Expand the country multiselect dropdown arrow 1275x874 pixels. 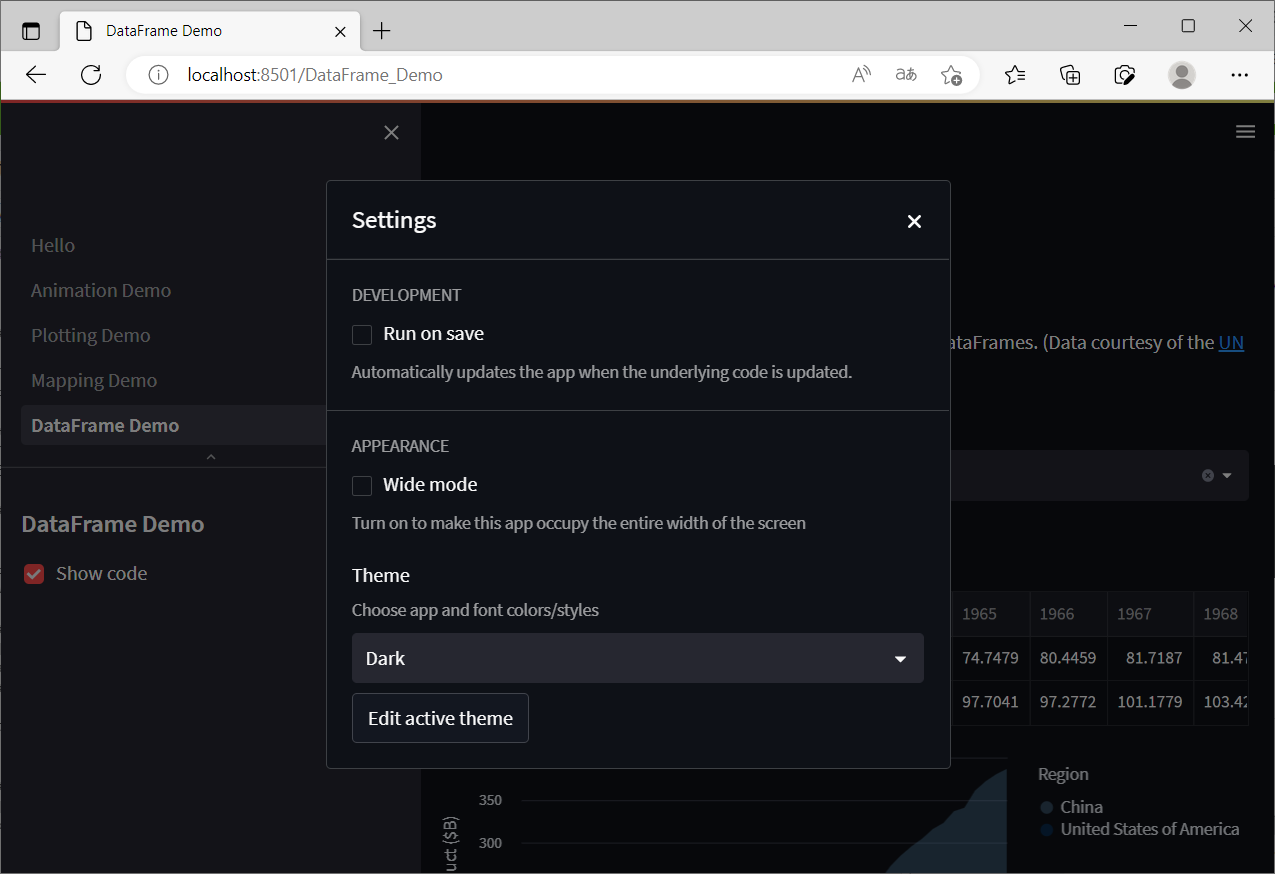point(1227,475)
